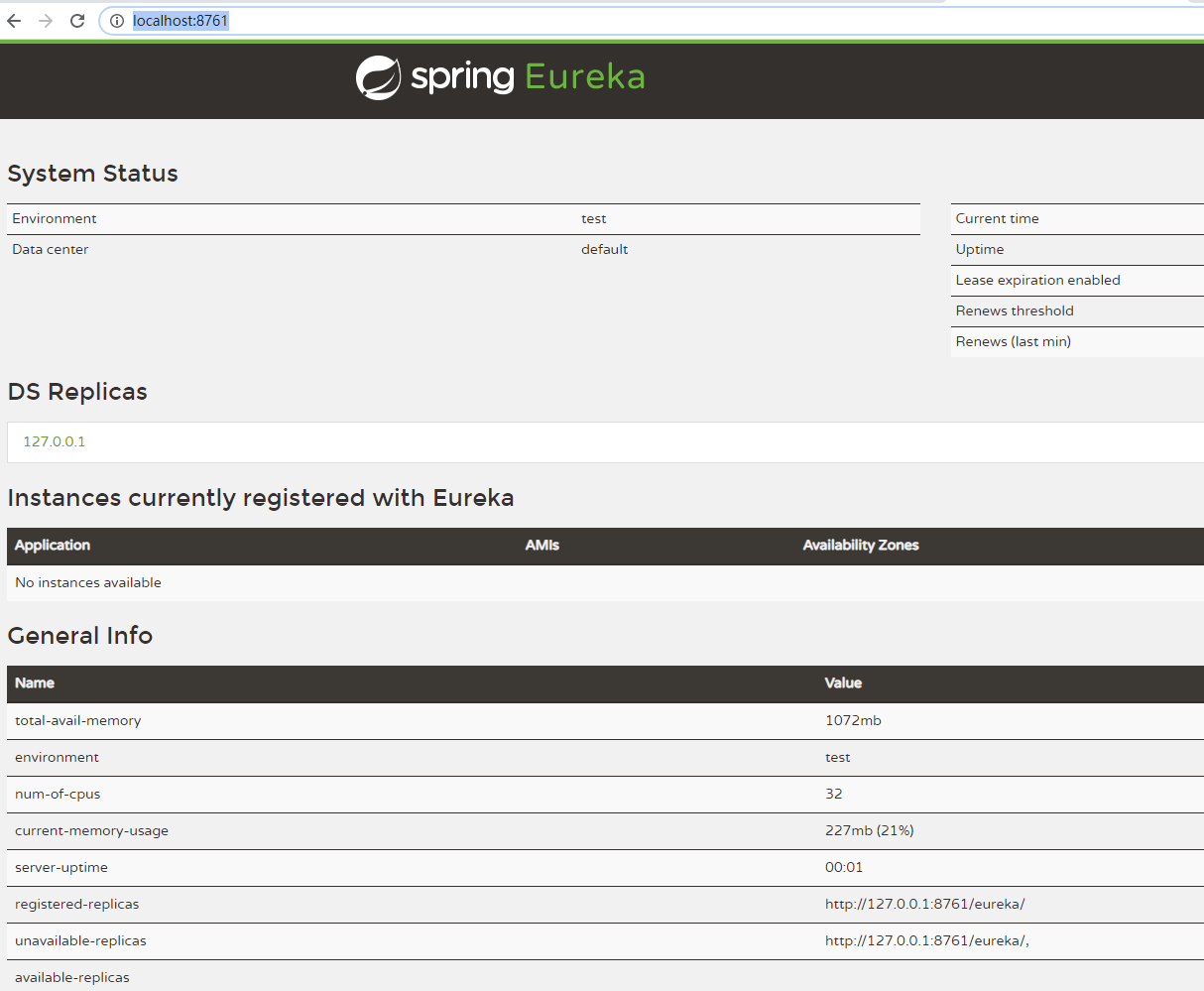
Task: Open the 127.0.0.1 DS replica link
Action: point(55,441)
